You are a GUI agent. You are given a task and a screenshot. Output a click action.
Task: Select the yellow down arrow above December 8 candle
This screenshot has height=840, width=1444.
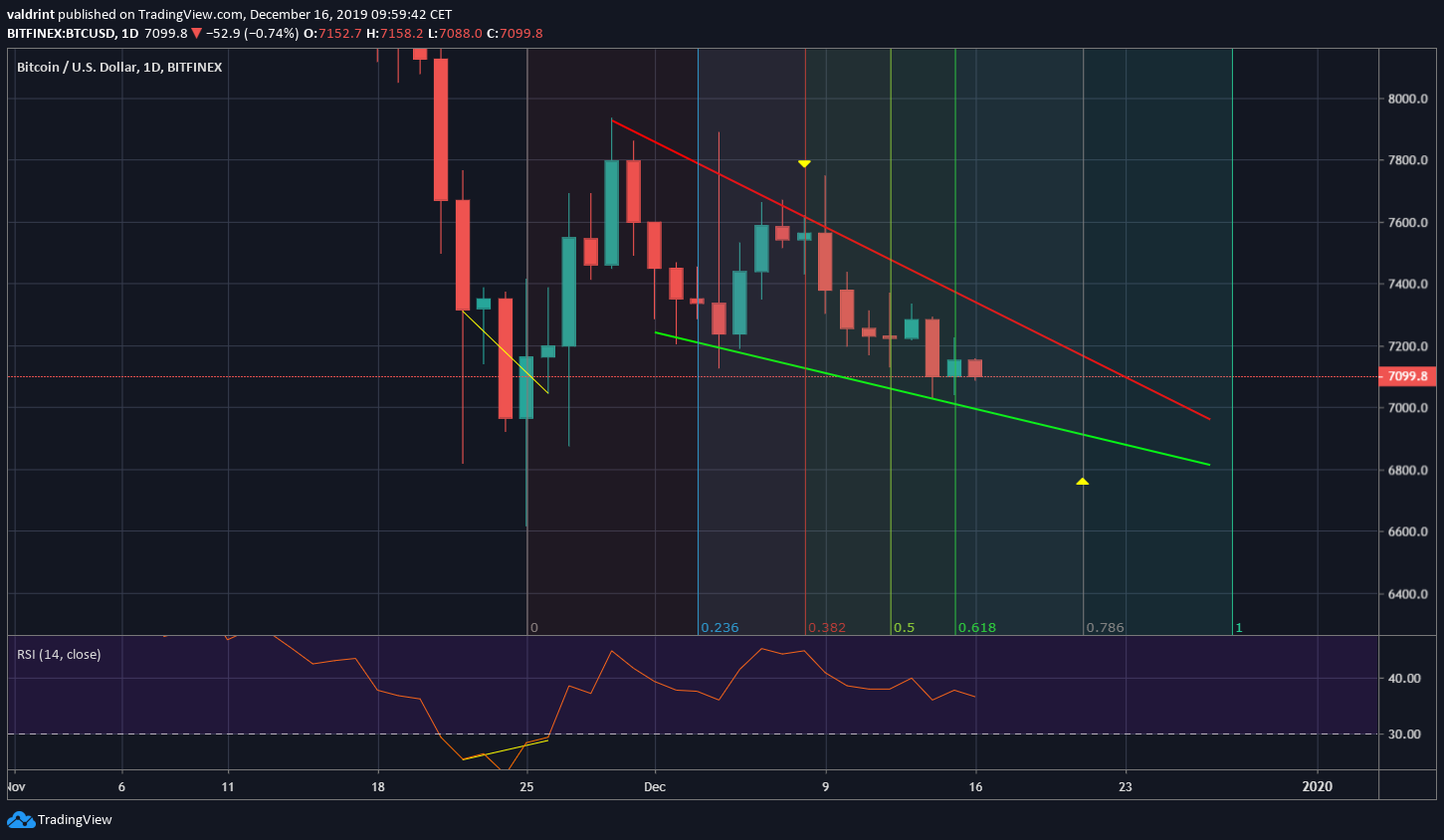coord(804,162)
